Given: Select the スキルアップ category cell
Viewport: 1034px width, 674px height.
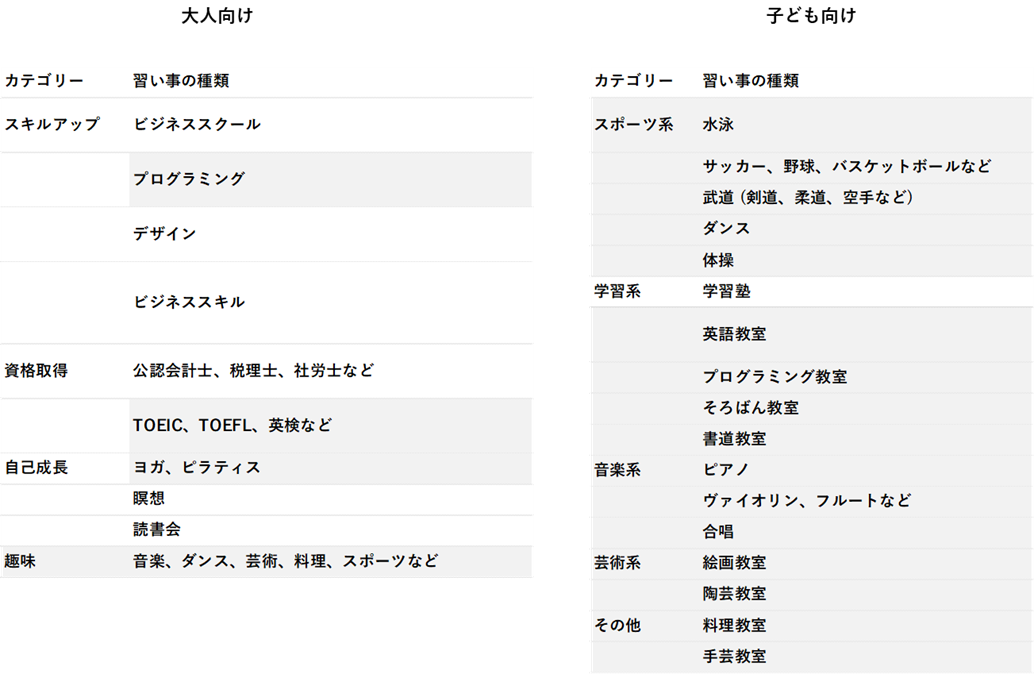Looking at the screenshot, I should 53,125.
